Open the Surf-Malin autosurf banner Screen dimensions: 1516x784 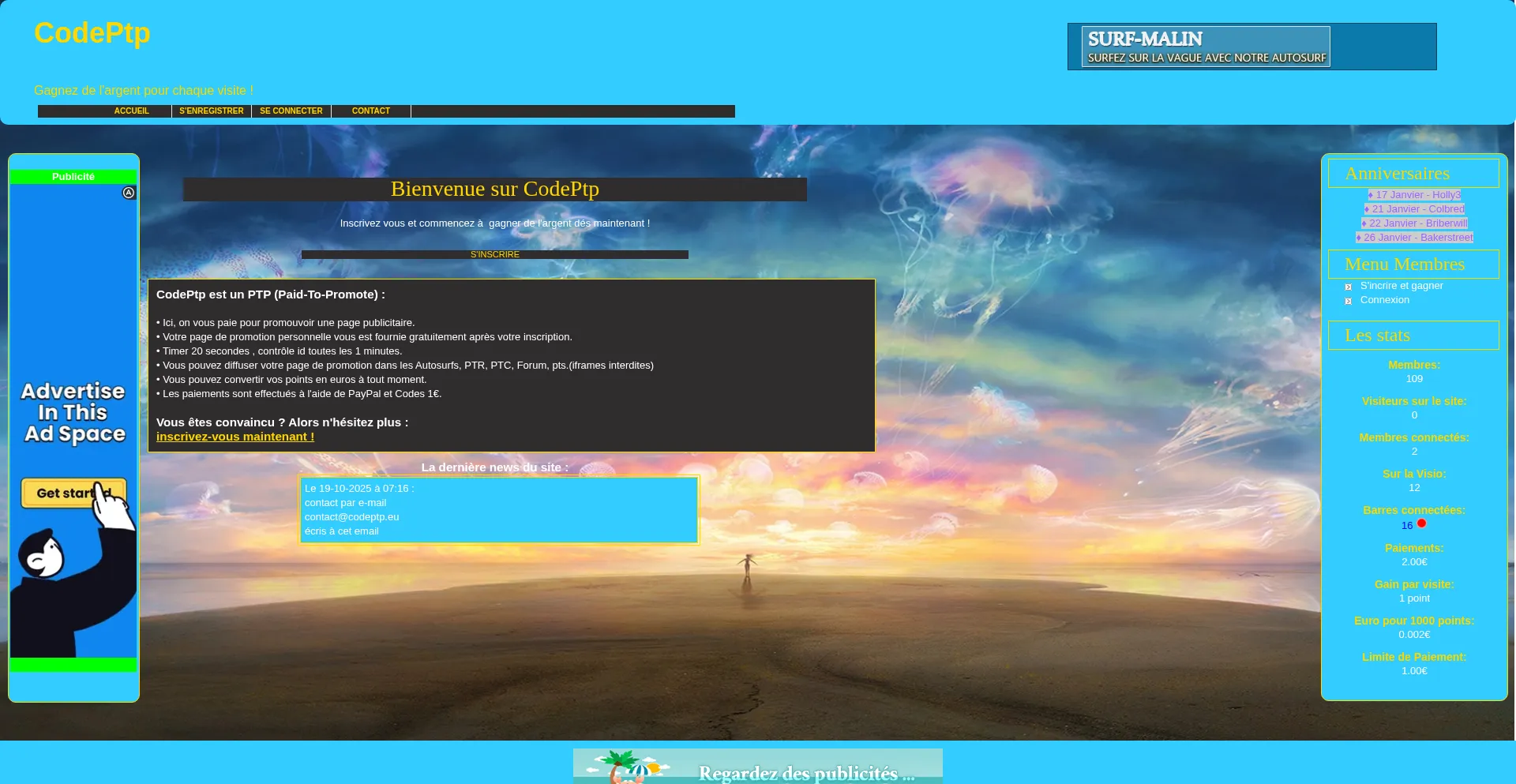[1206, 47]
